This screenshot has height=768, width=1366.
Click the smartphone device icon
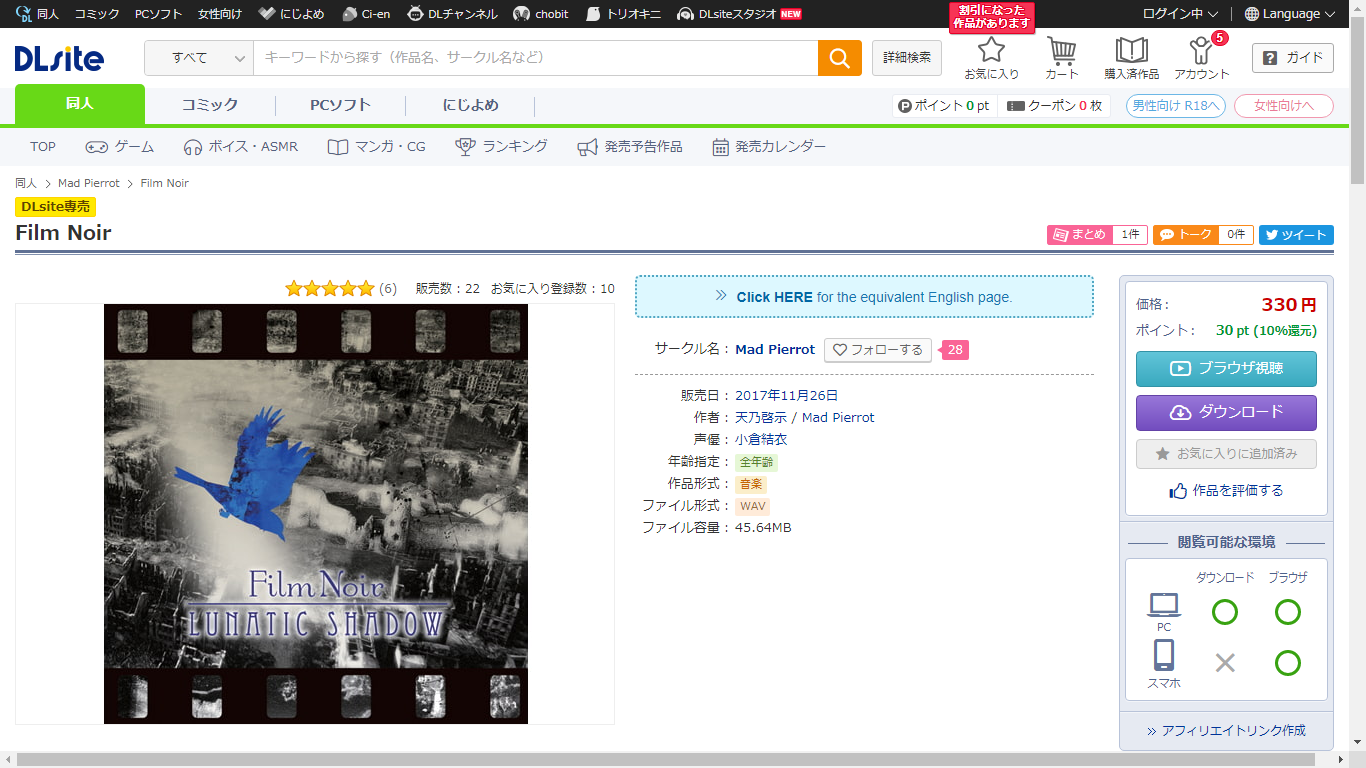point(1163,656)
